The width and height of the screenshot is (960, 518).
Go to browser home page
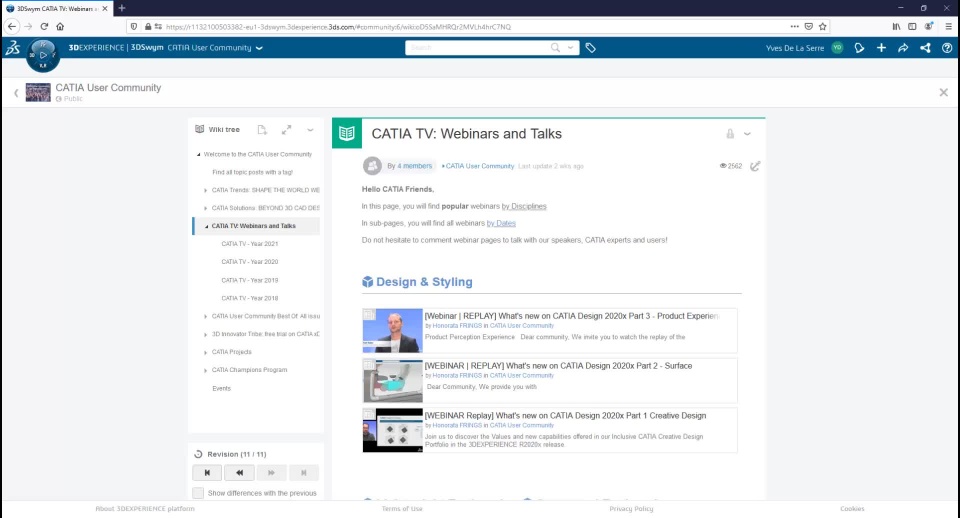[x=60, y=26]
